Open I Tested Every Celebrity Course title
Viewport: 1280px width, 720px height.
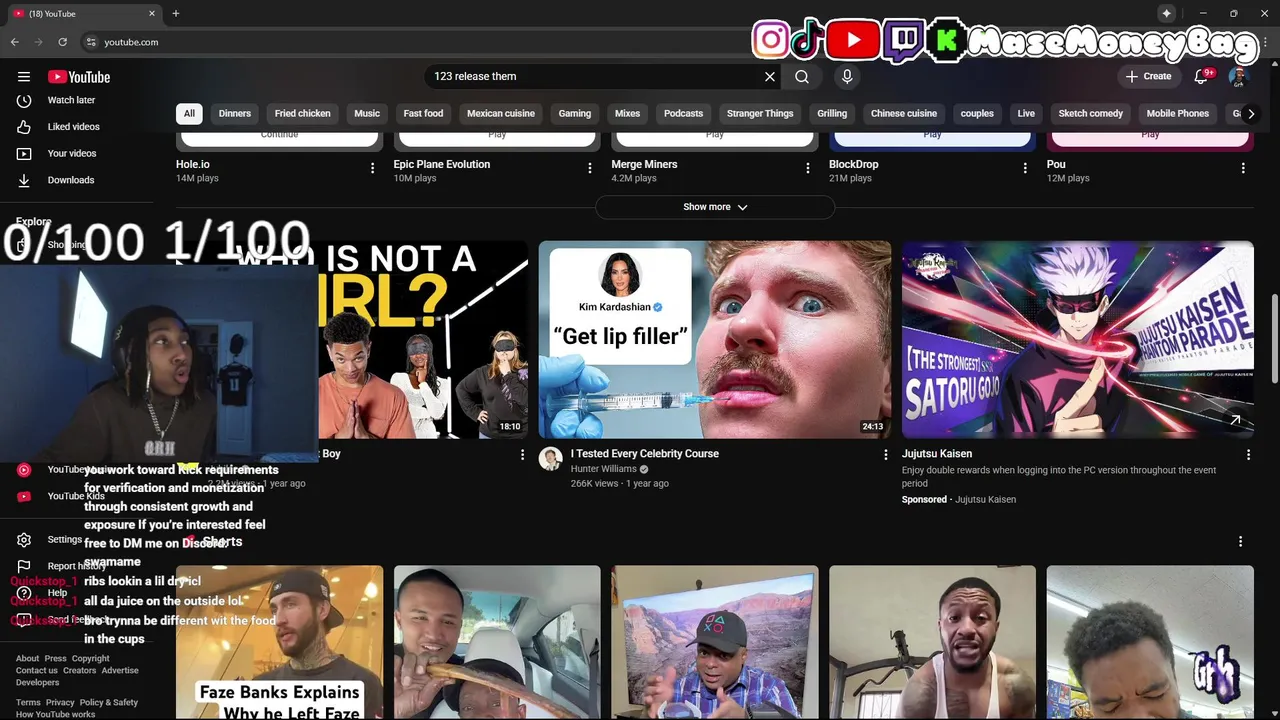coord(645,454)
